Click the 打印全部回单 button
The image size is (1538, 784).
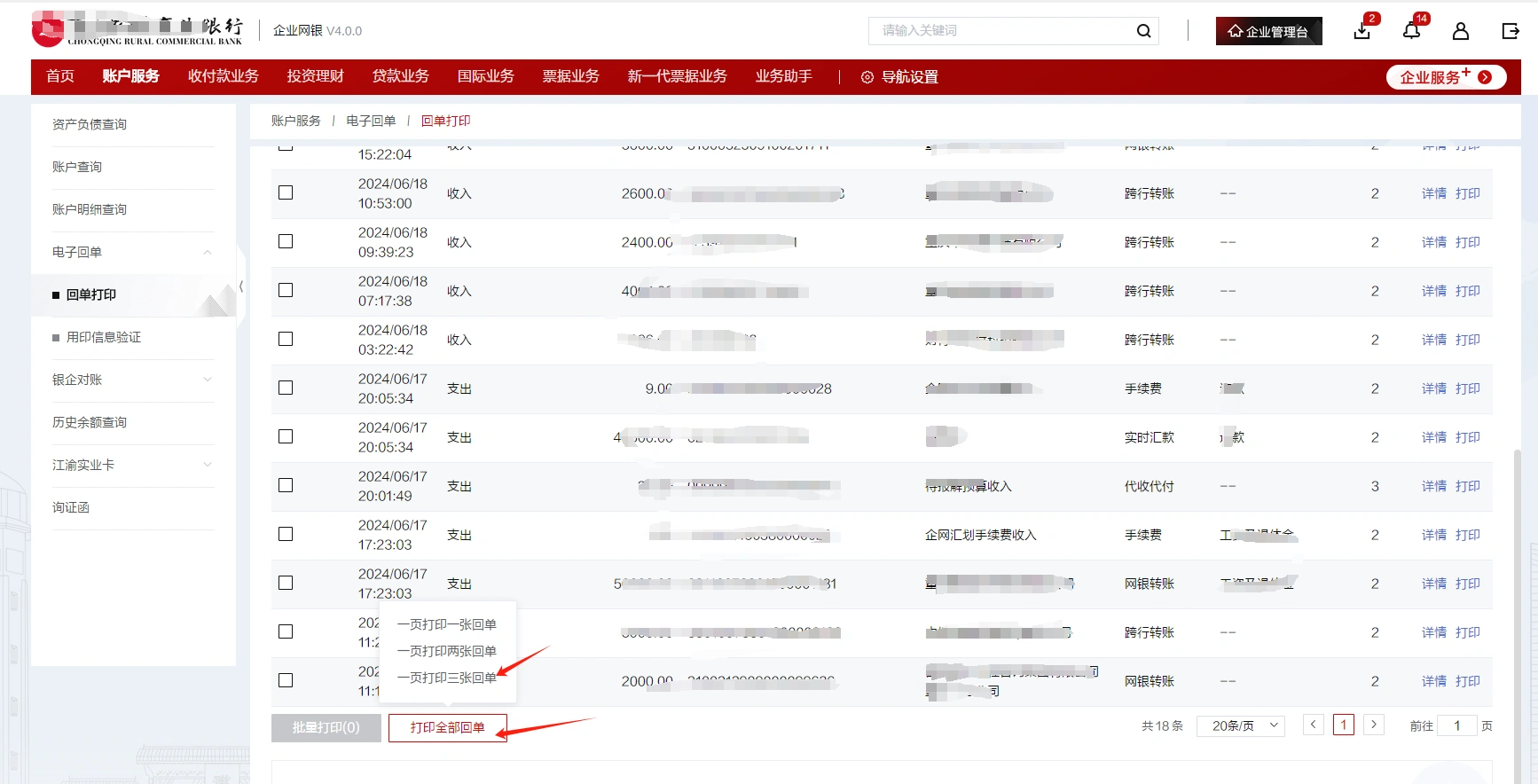[447, 727]
